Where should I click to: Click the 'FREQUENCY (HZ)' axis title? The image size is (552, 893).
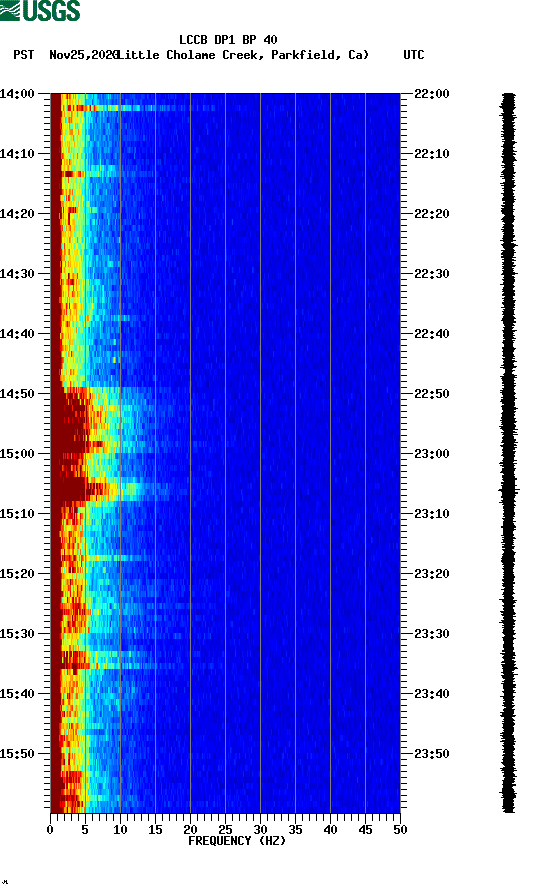click(x=237, y=841)
